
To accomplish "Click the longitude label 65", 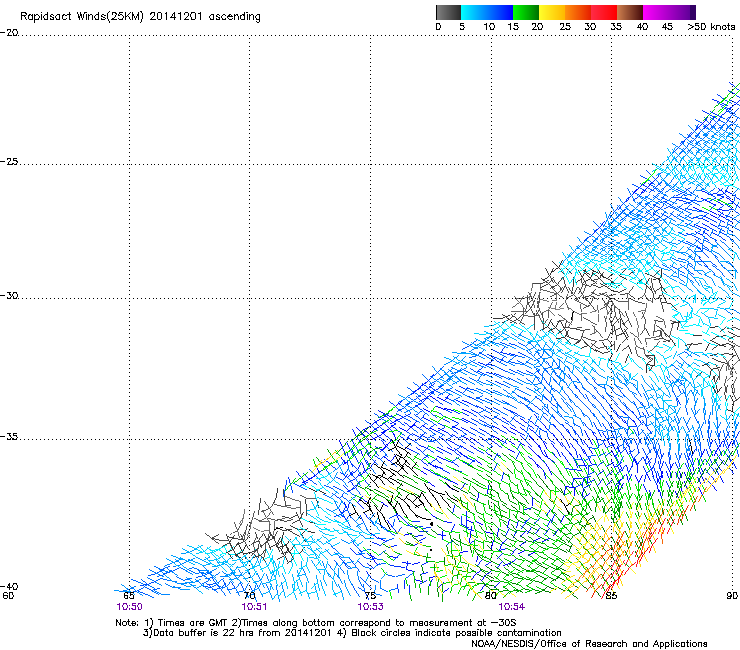I will (x=129, y=596).
